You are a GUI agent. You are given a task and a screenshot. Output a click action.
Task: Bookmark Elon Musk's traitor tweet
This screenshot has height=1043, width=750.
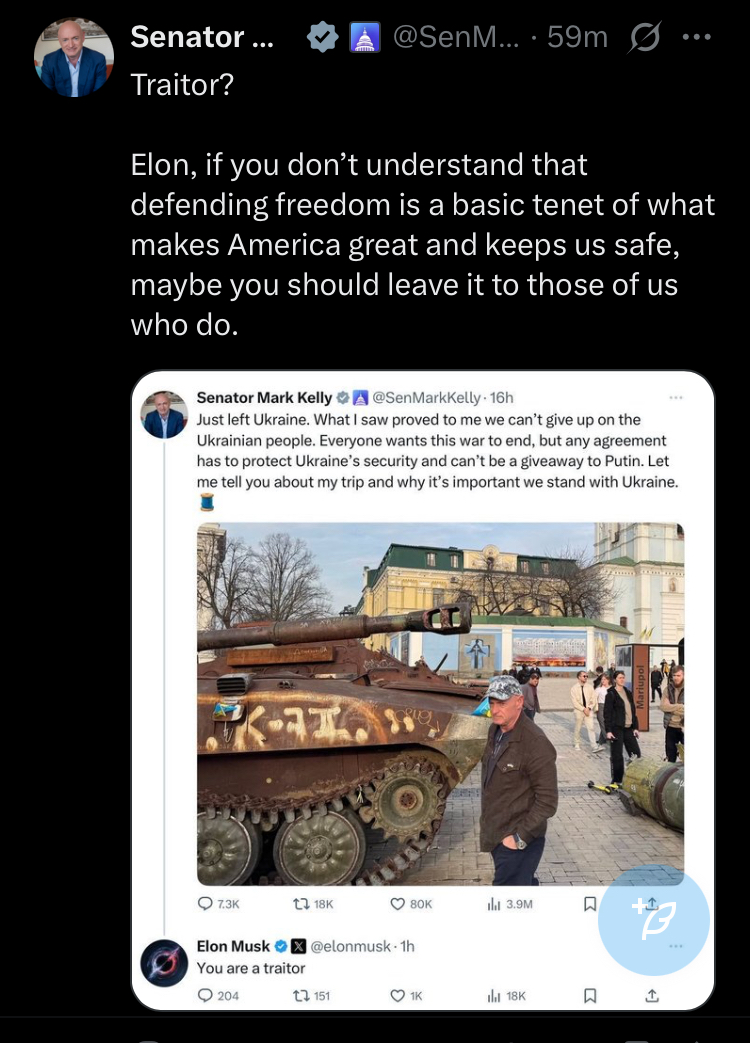(590, 995)
